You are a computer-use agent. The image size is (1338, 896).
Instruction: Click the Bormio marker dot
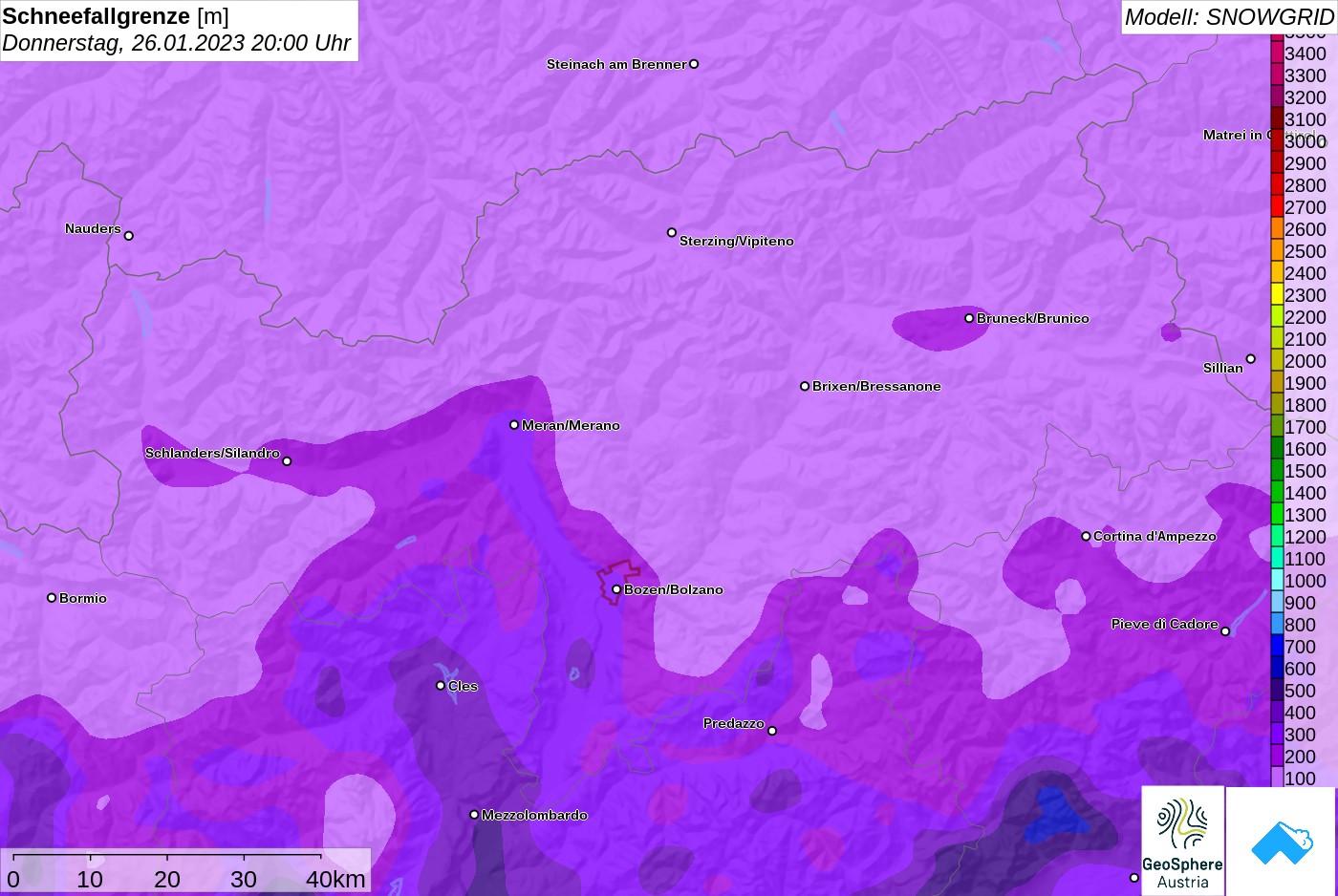click(52, 598)
